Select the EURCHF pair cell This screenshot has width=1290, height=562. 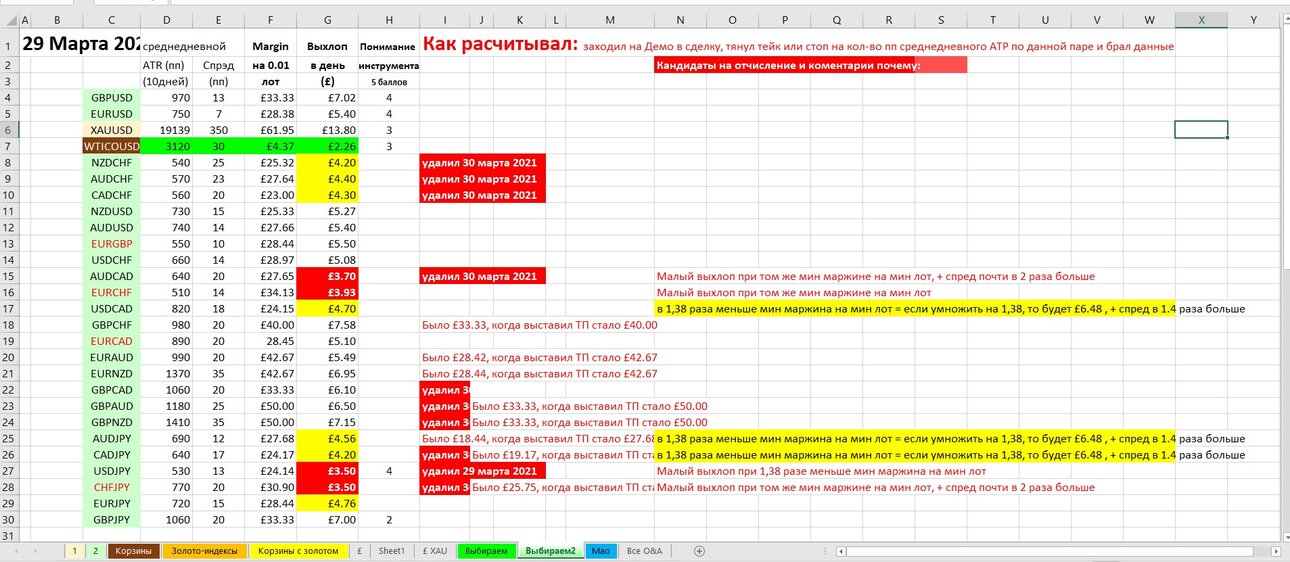coord(112,293)
